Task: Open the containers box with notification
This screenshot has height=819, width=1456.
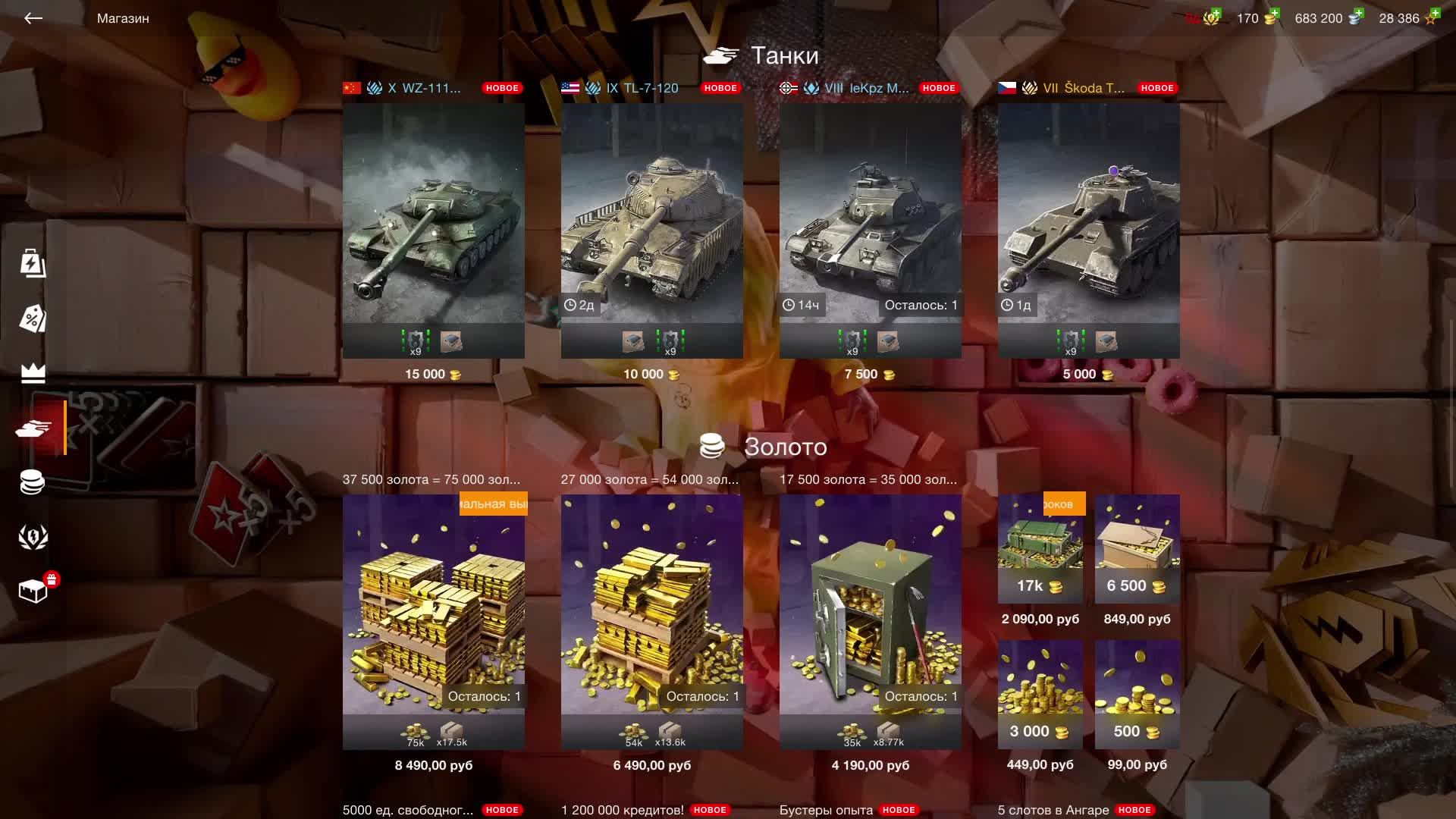Action: tap(34, 590)
